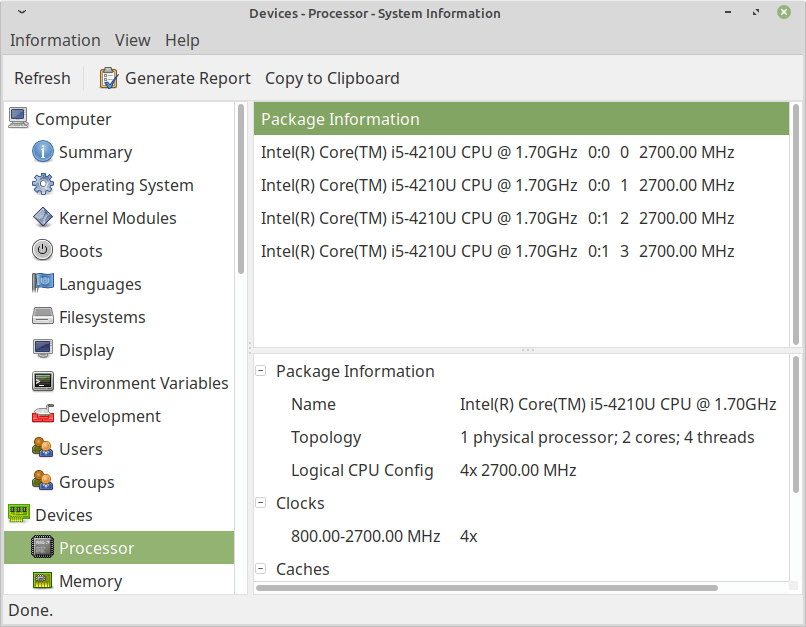Collapse the Caches section
Screen dimensions: 806x627
click(261, 569)
